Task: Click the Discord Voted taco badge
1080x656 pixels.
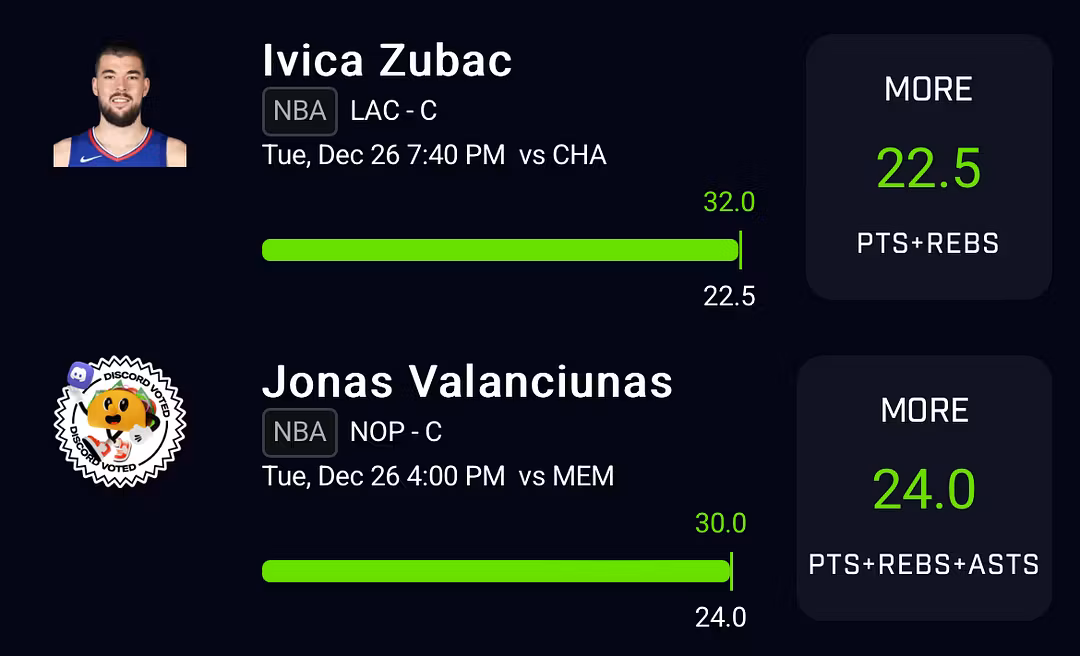Action: pyautogui.click(x=120, y=421)
